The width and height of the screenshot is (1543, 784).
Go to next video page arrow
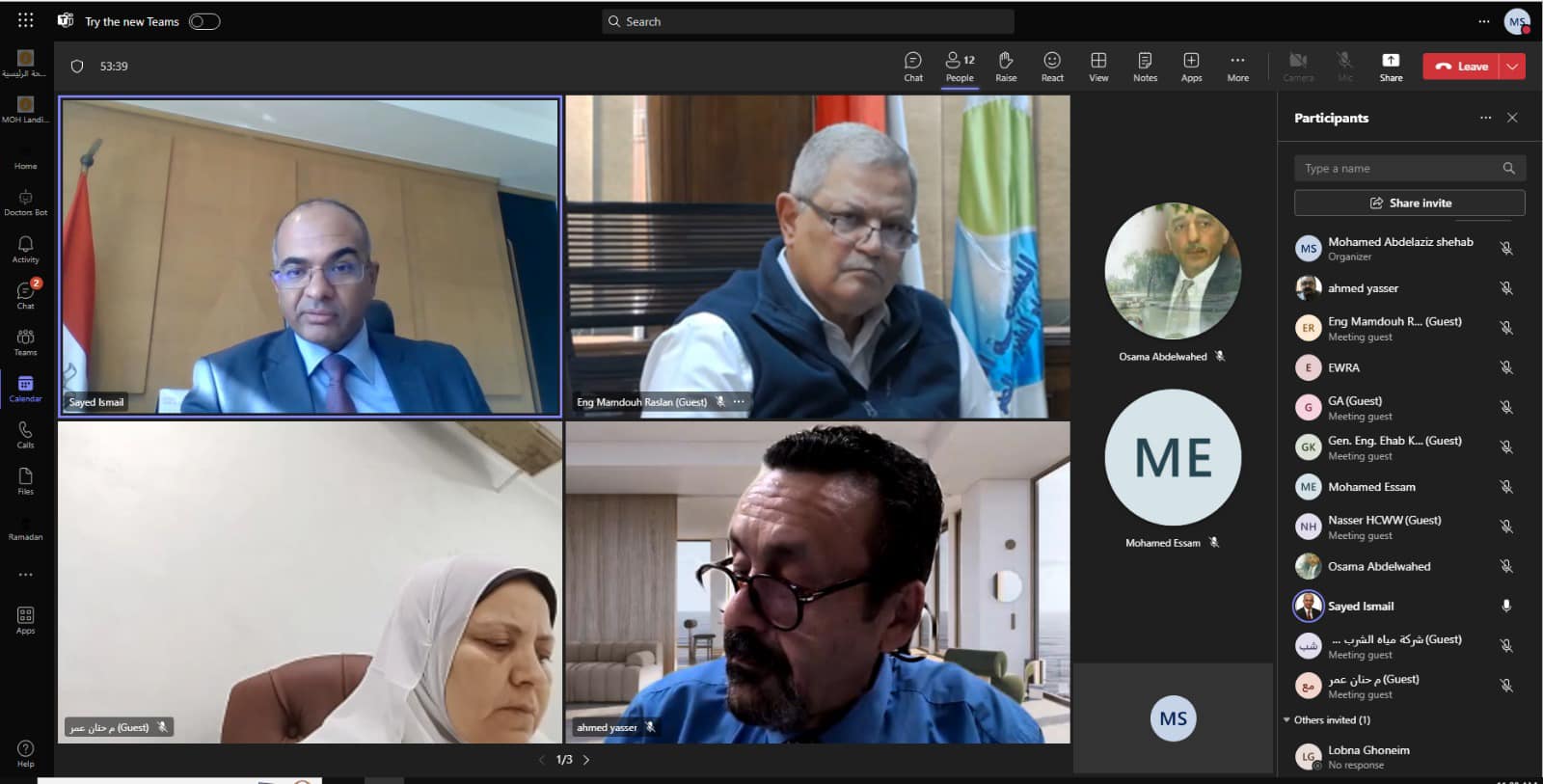(586, 760)
